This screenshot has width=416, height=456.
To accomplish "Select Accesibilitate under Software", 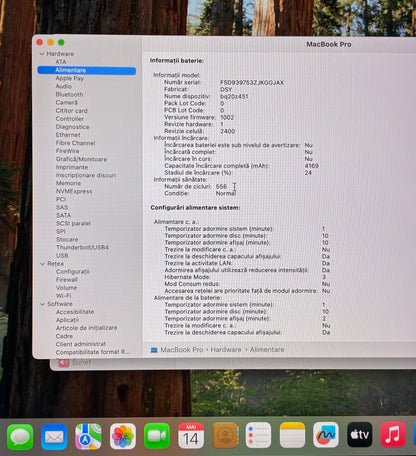I will point(75,312).
